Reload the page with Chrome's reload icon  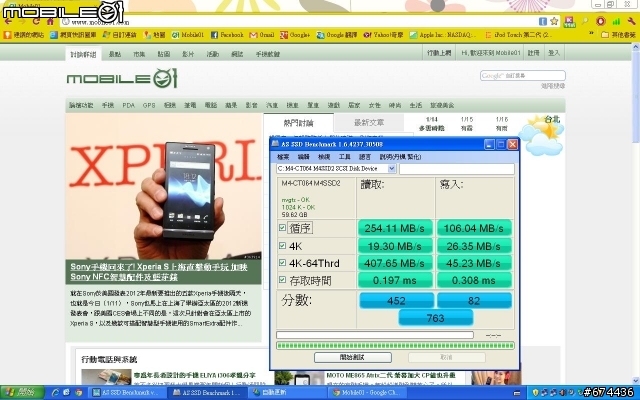37,21
